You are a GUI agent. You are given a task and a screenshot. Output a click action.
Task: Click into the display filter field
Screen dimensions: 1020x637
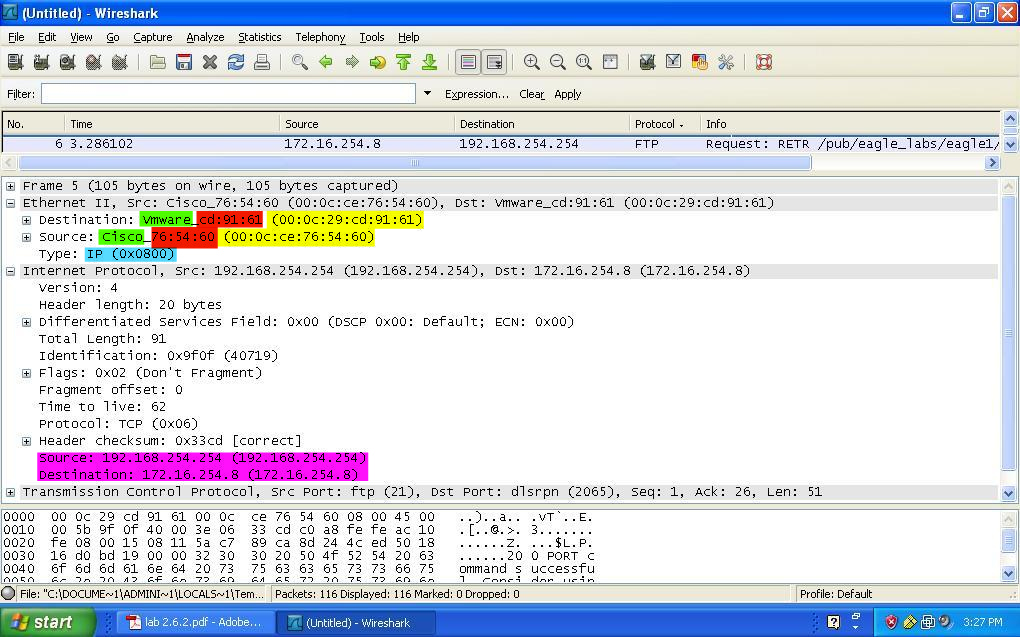[x=228, y=94]
